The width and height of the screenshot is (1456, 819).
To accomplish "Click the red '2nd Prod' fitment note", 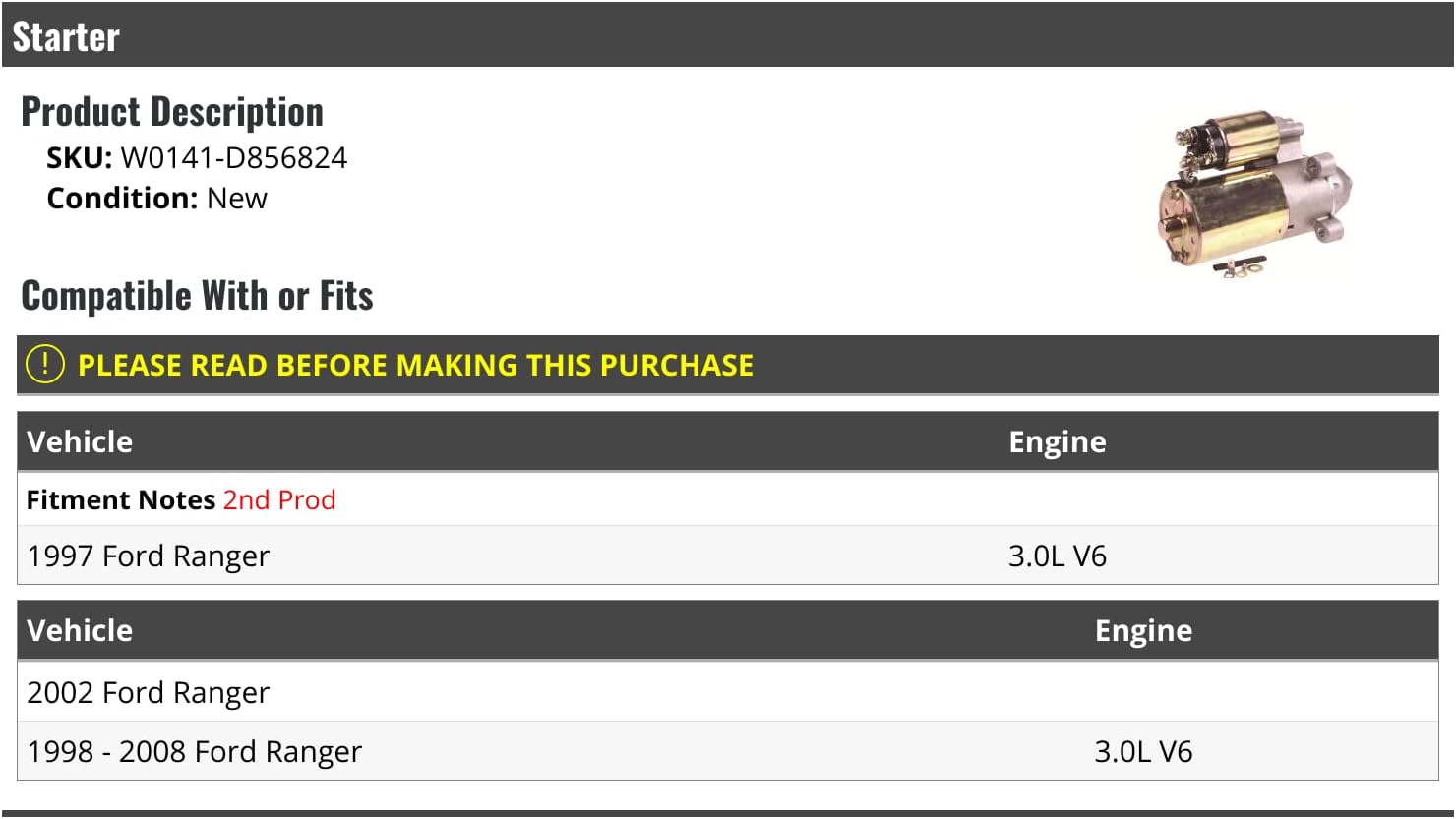I will point(279,500).
